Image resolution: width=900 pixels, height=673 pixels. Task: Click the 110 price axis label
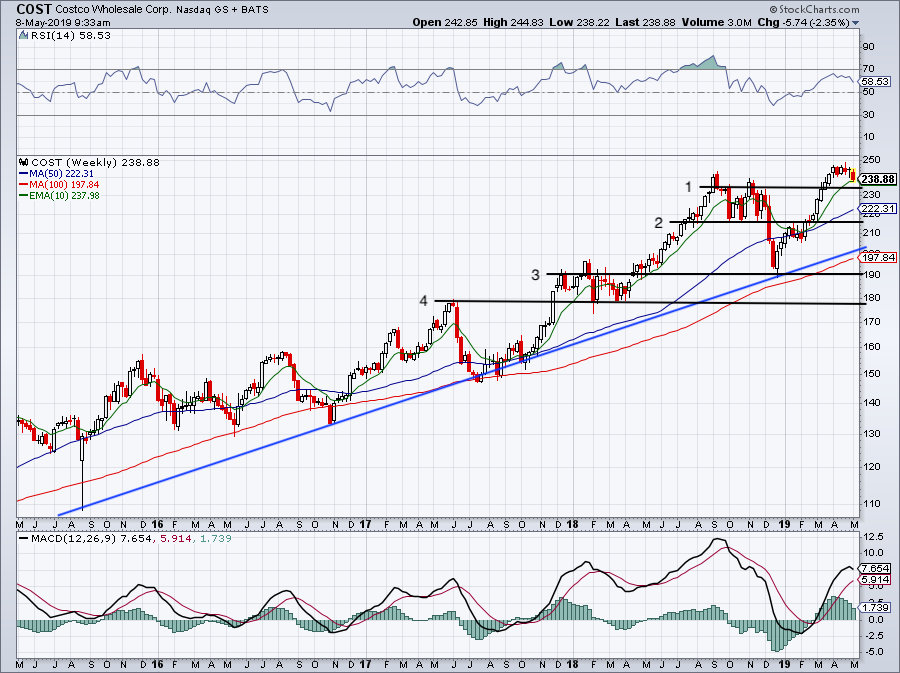pos(871,504)
